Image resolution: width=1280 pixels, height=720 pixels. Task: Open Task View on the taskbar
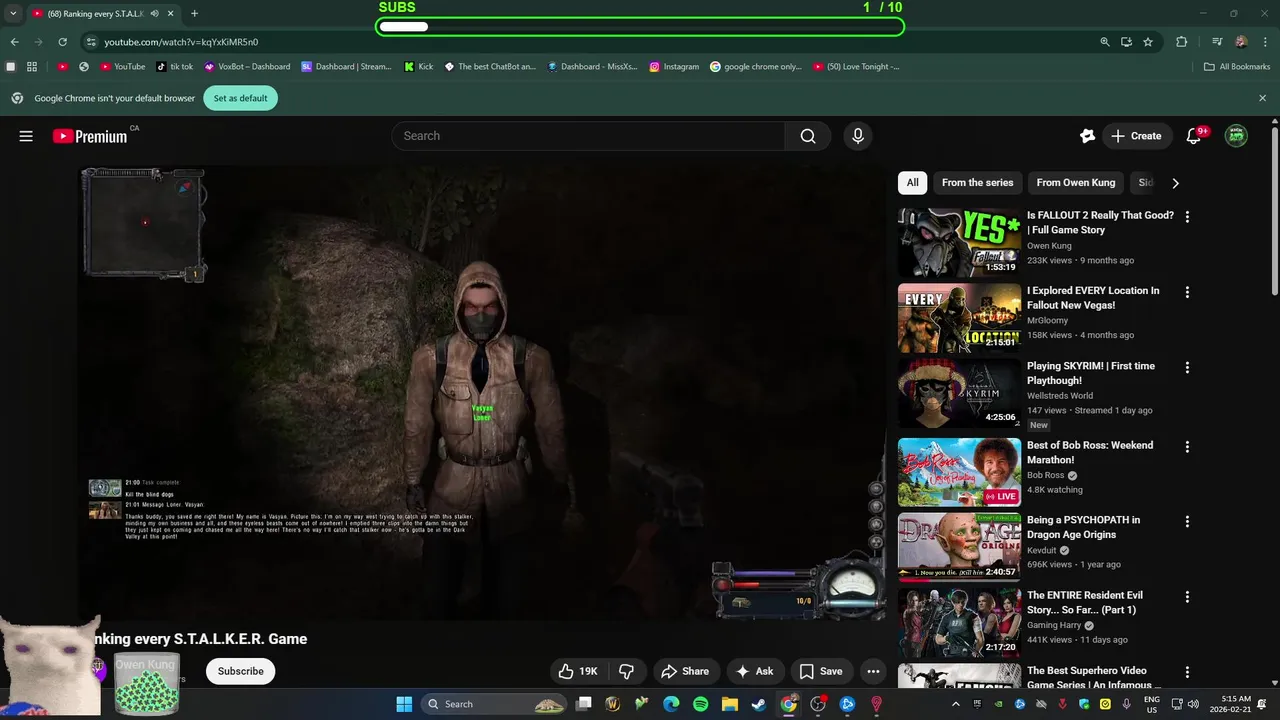point(584,704)
